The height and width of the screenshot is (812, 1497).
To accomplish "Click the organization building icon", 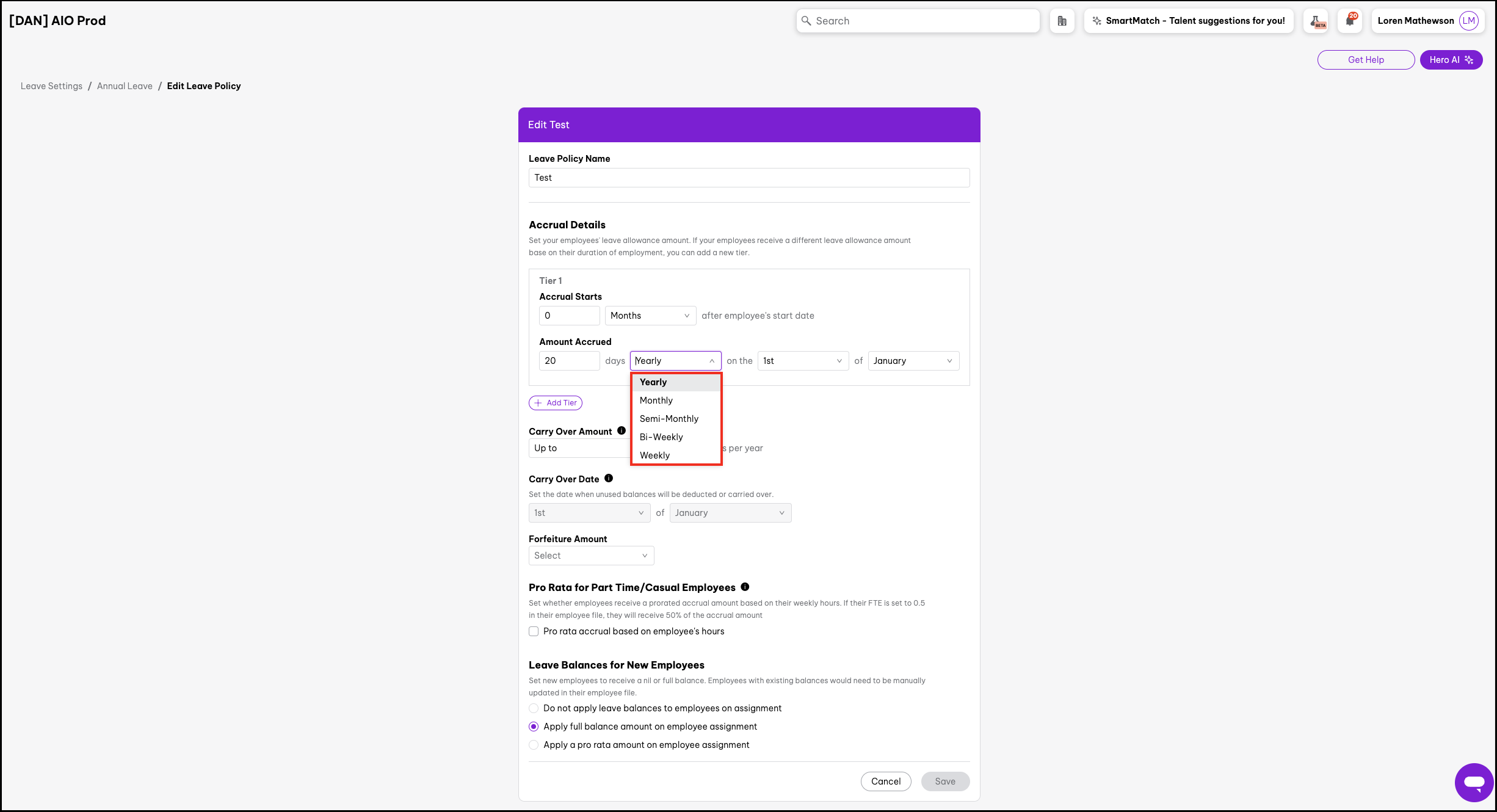I will pyautogui.click(x=1062, y=21).
